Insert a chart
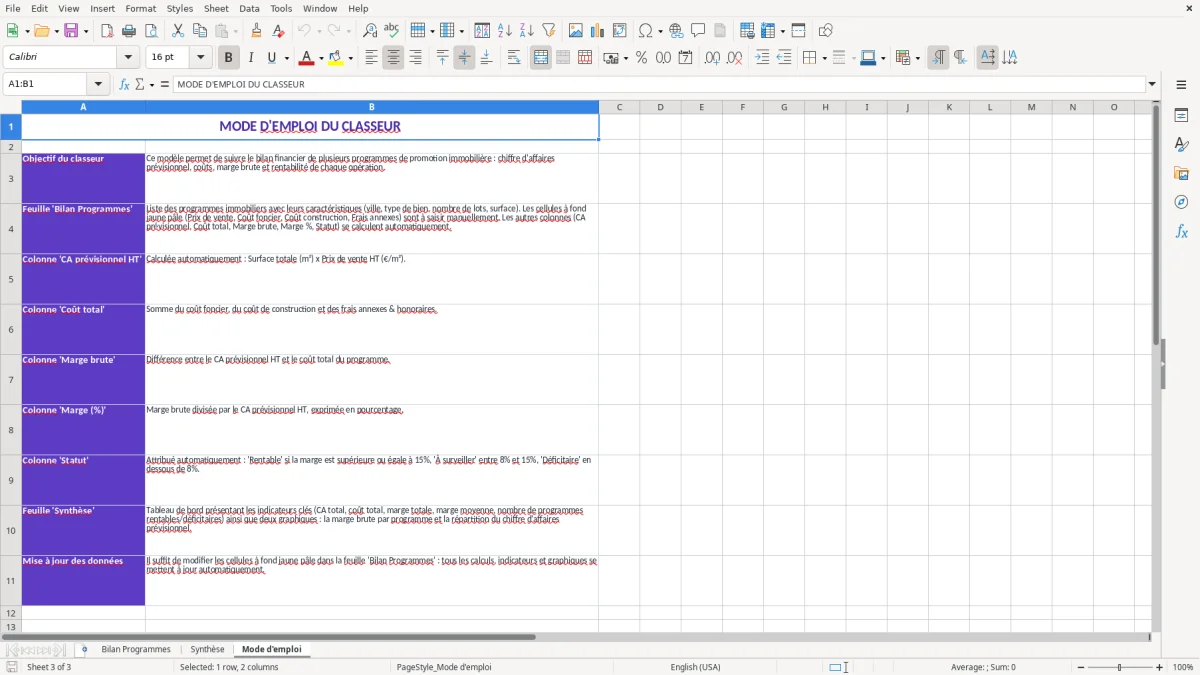This screenshot has height=675, width=1200. click(598, 31)
